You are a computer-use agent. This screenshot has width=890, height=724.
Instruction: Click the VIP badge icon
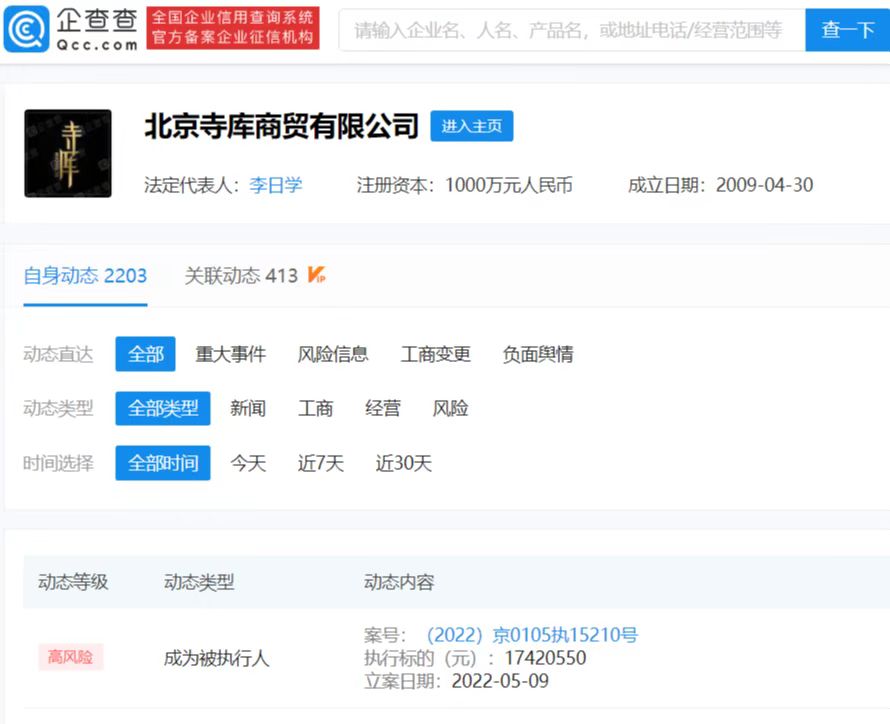pos(317,275)
